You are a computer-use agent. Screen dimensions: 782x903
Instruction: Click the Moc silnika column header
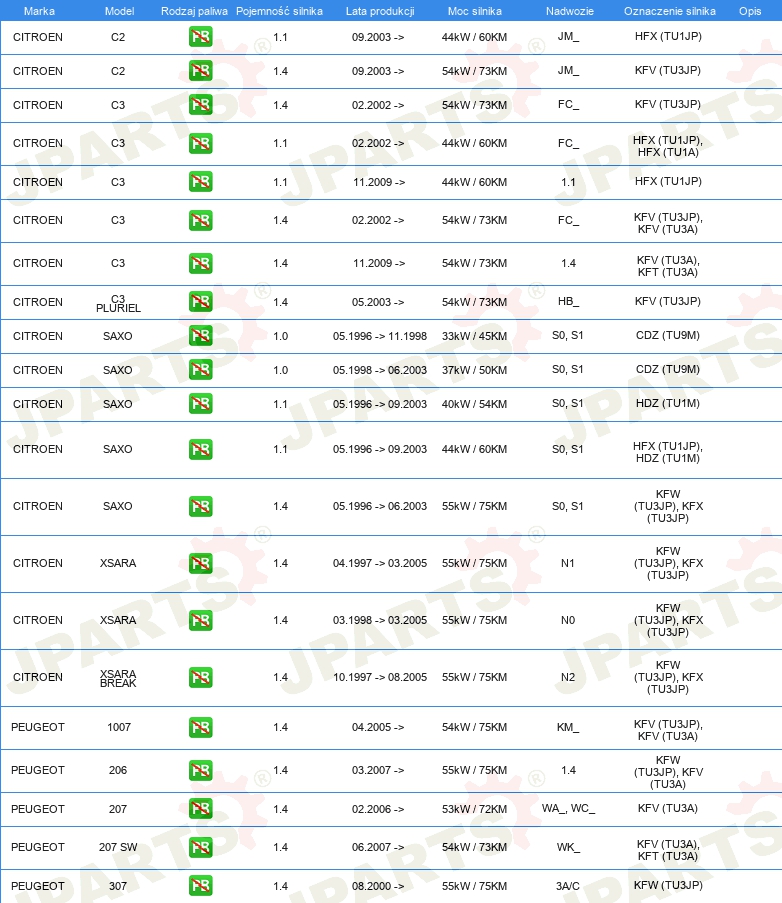474,11
